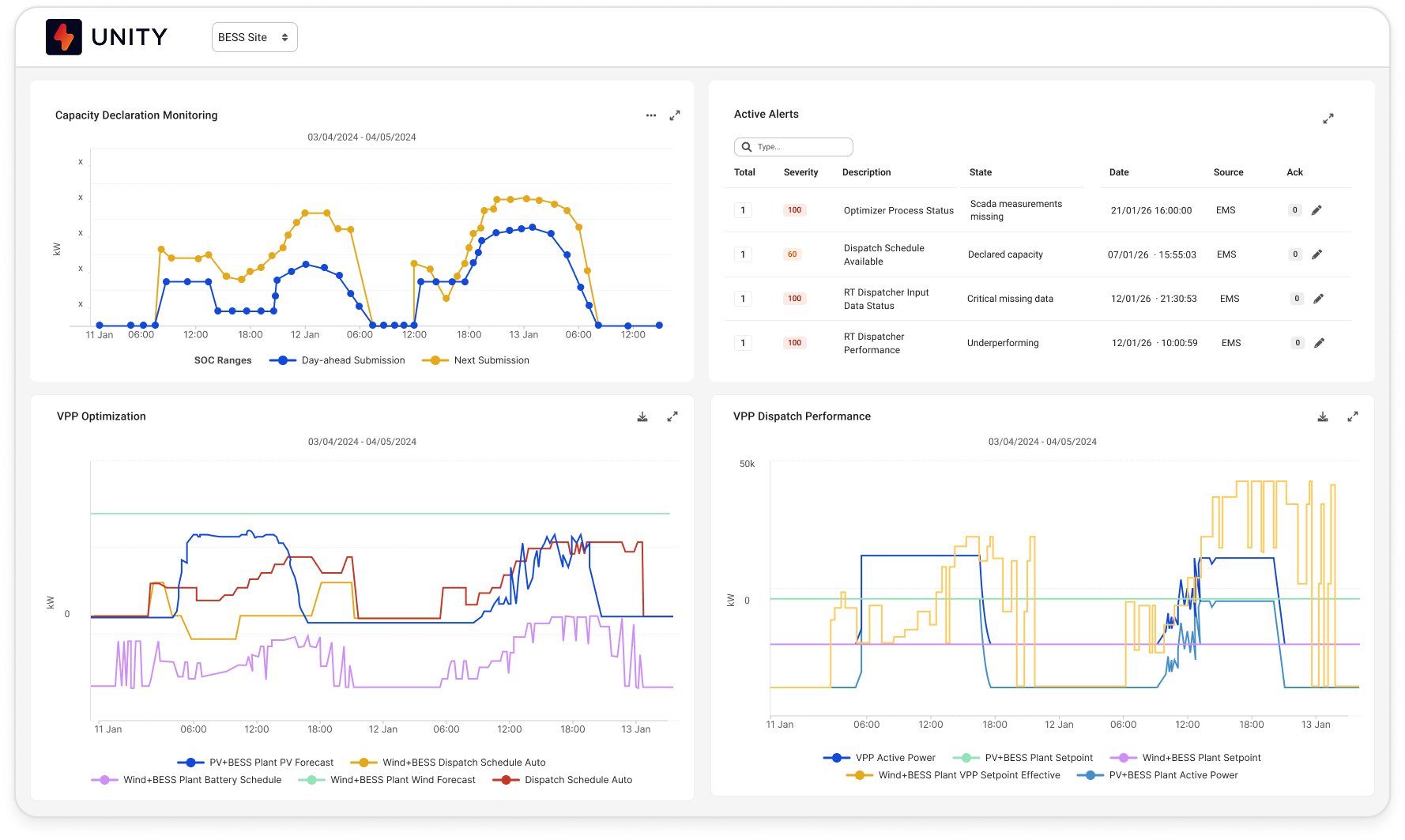
Task: Open the Dispatch Schedule Available alert row
Action: pos(883,254)
